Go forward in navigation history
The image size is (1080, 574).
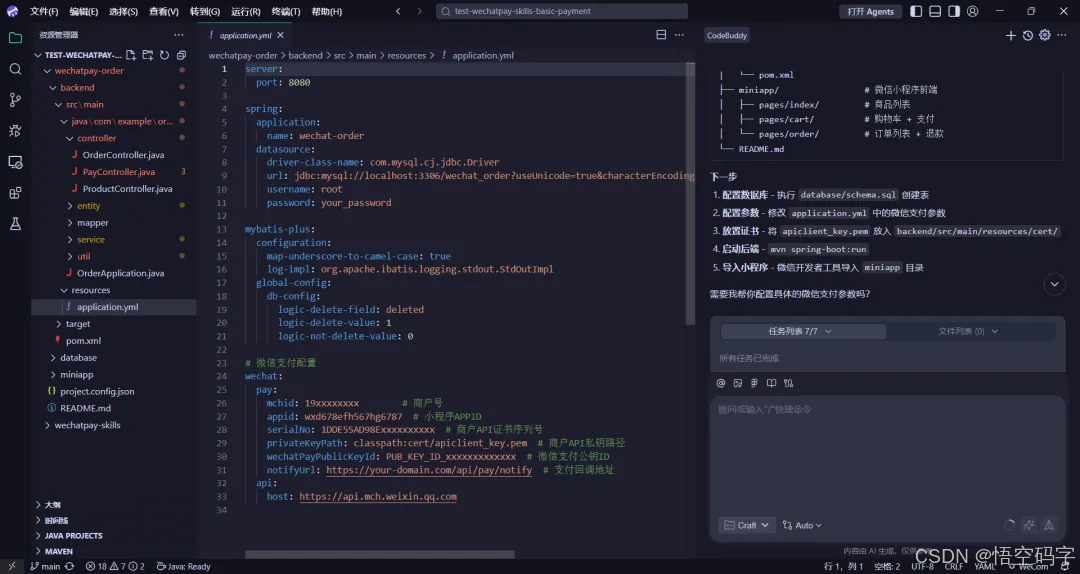(x=419, y=11)
